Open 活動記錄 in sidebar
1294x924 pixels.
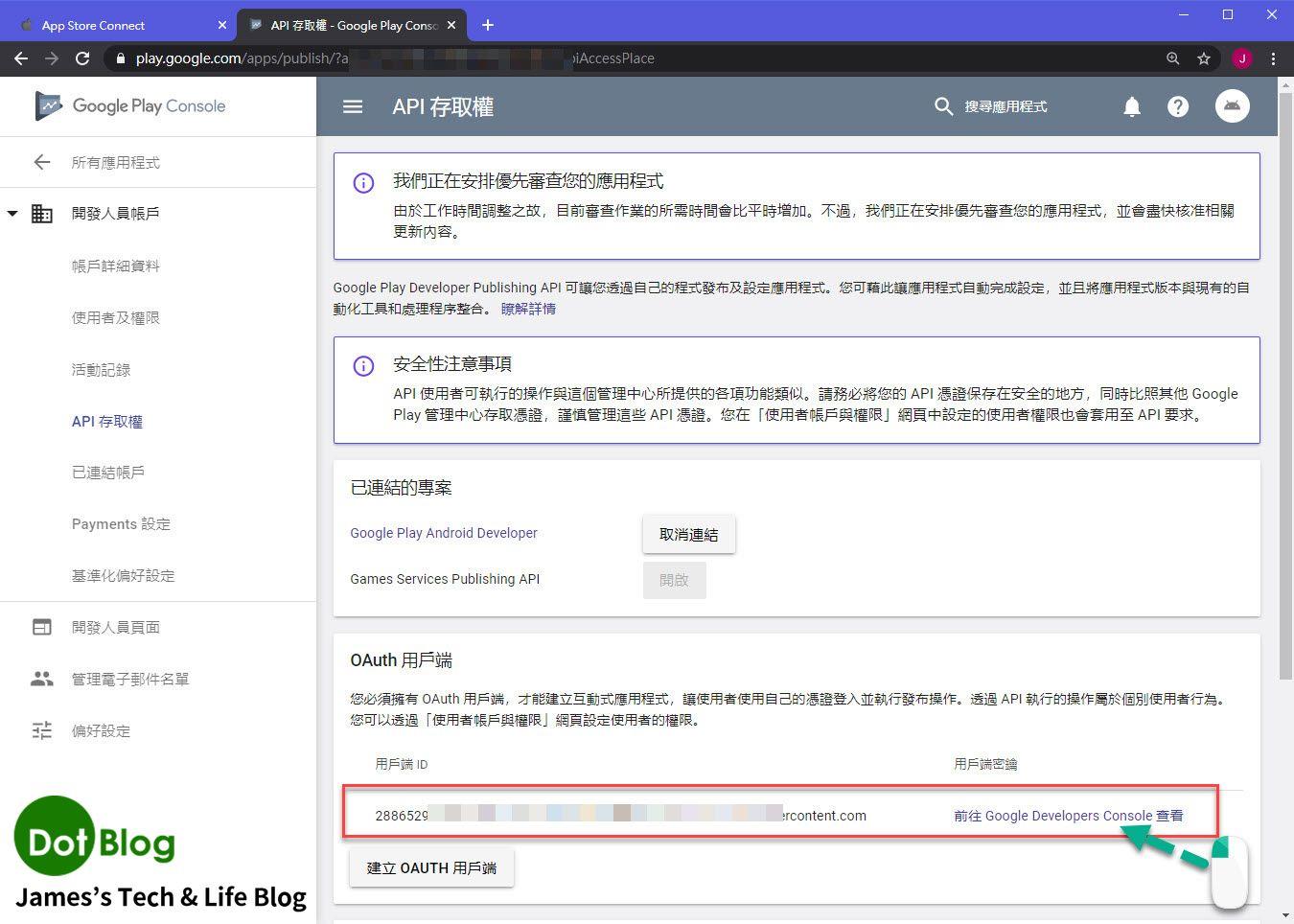click(101, 369)
